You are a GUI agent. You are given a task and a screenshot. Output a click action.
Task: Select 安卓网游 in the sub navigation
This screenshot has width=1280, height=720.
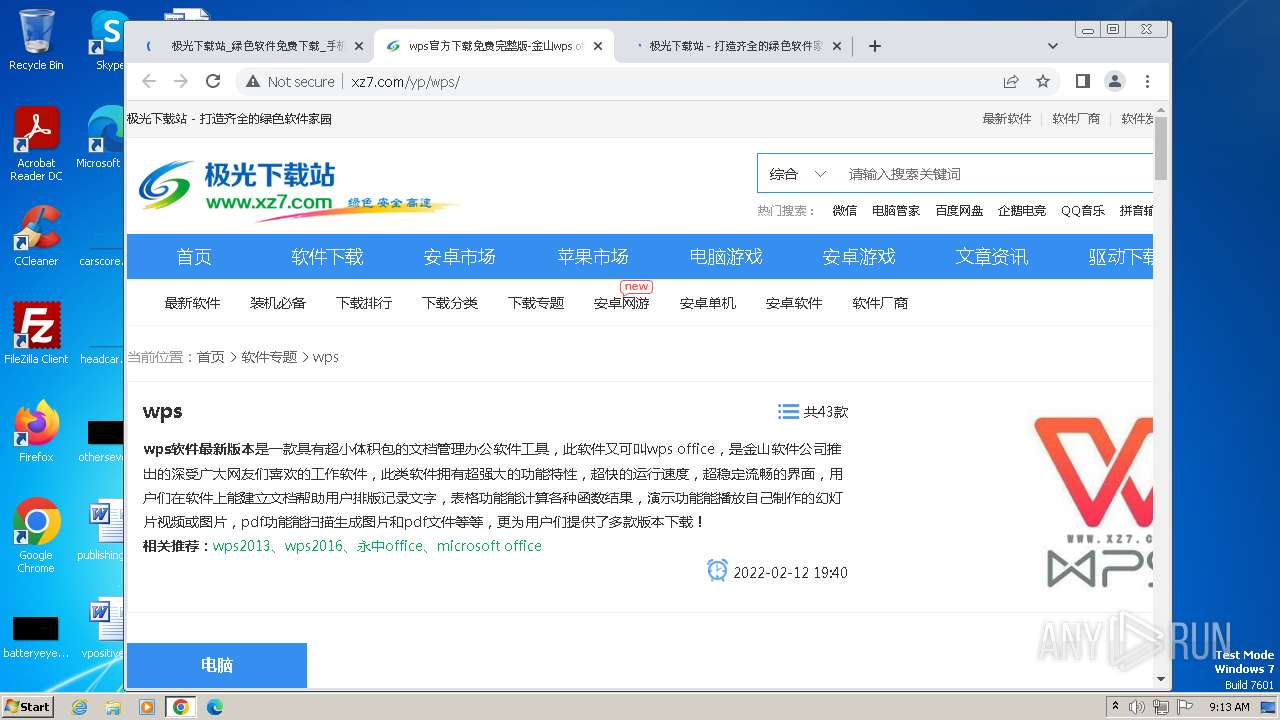[622, 303]
